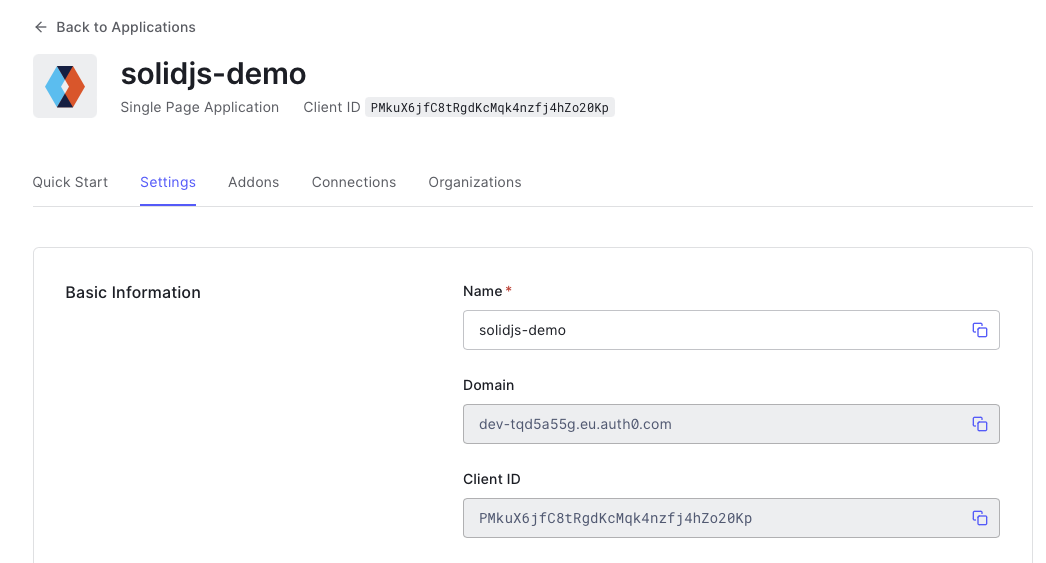Viewport: 1046px width, 563px height.
Task: Click the Client ID label above bottom field
Action: pos(492,479)
